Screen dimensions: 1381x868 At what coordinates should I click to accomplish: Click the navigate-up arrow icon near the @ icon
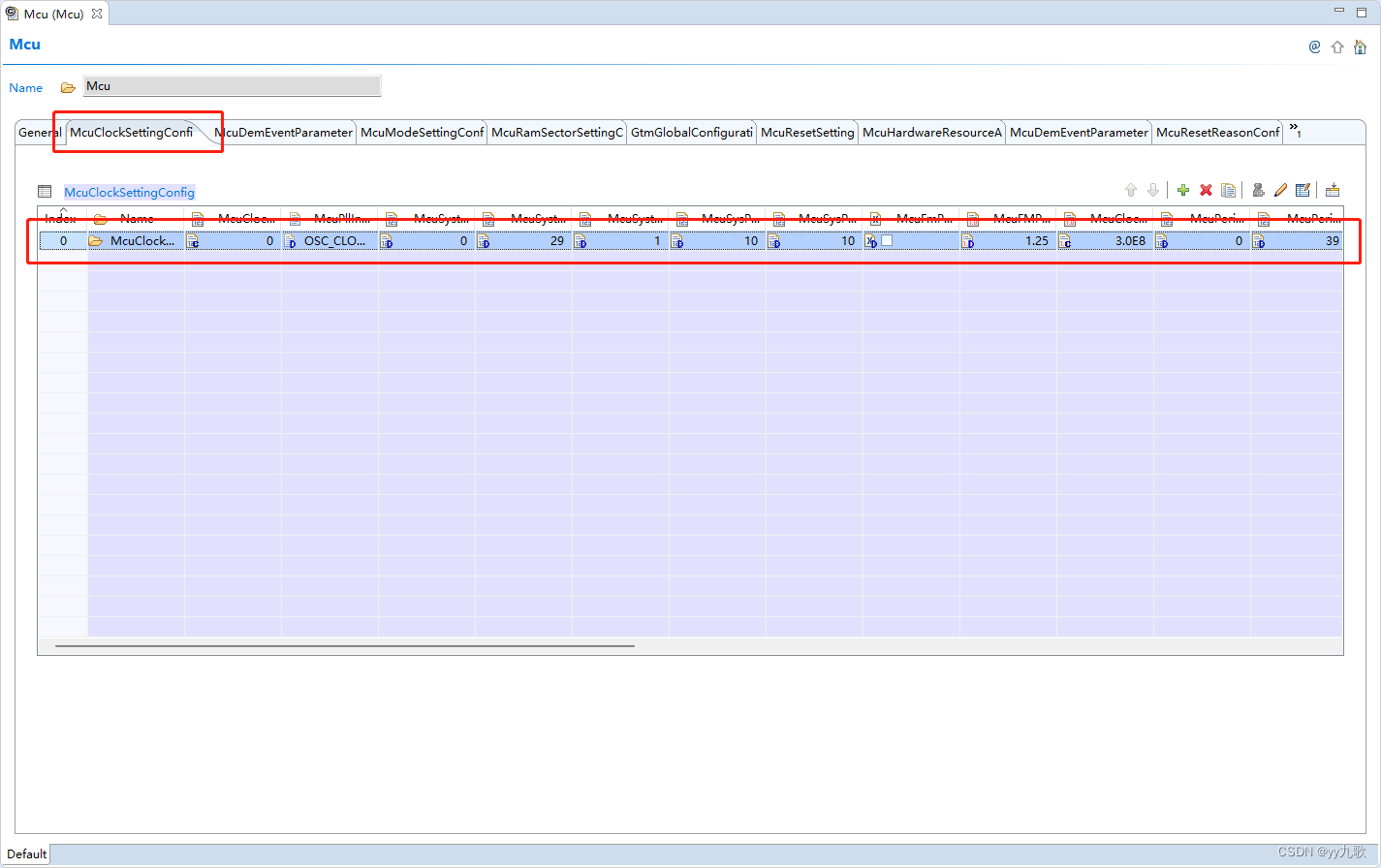pos(1337,46)
